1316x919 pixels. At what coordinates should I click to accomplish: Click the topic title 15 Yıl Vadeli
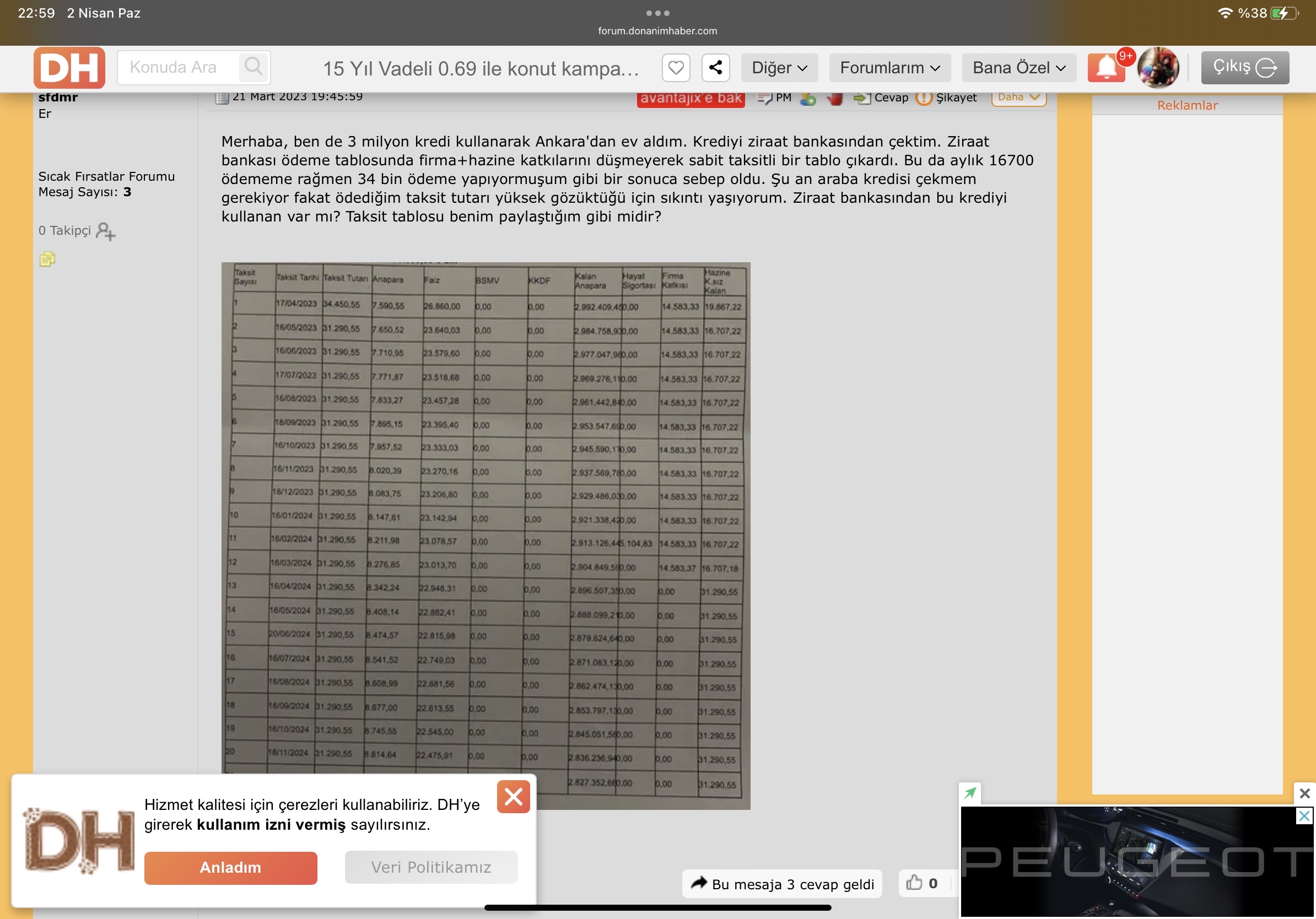pyautogui.click(x=481, y=69)
